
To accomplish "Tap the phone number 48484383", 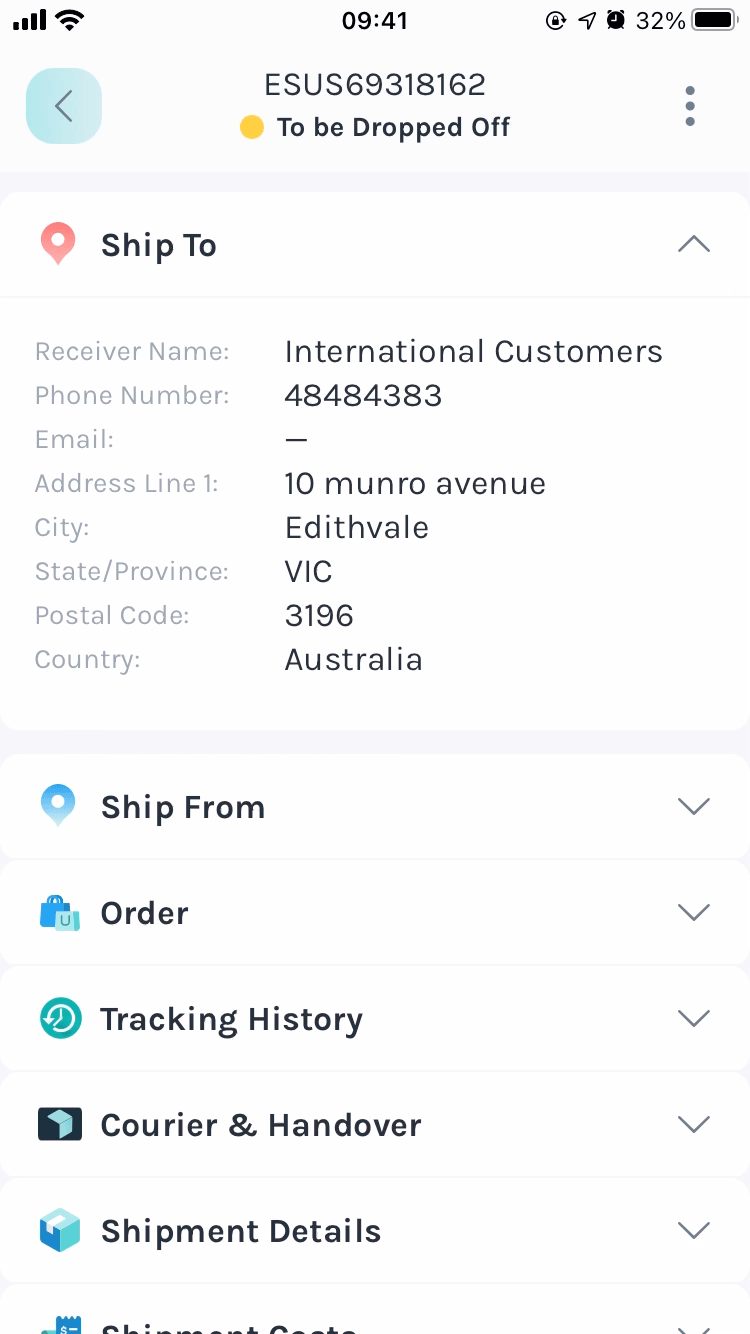I will coord(363,396).
